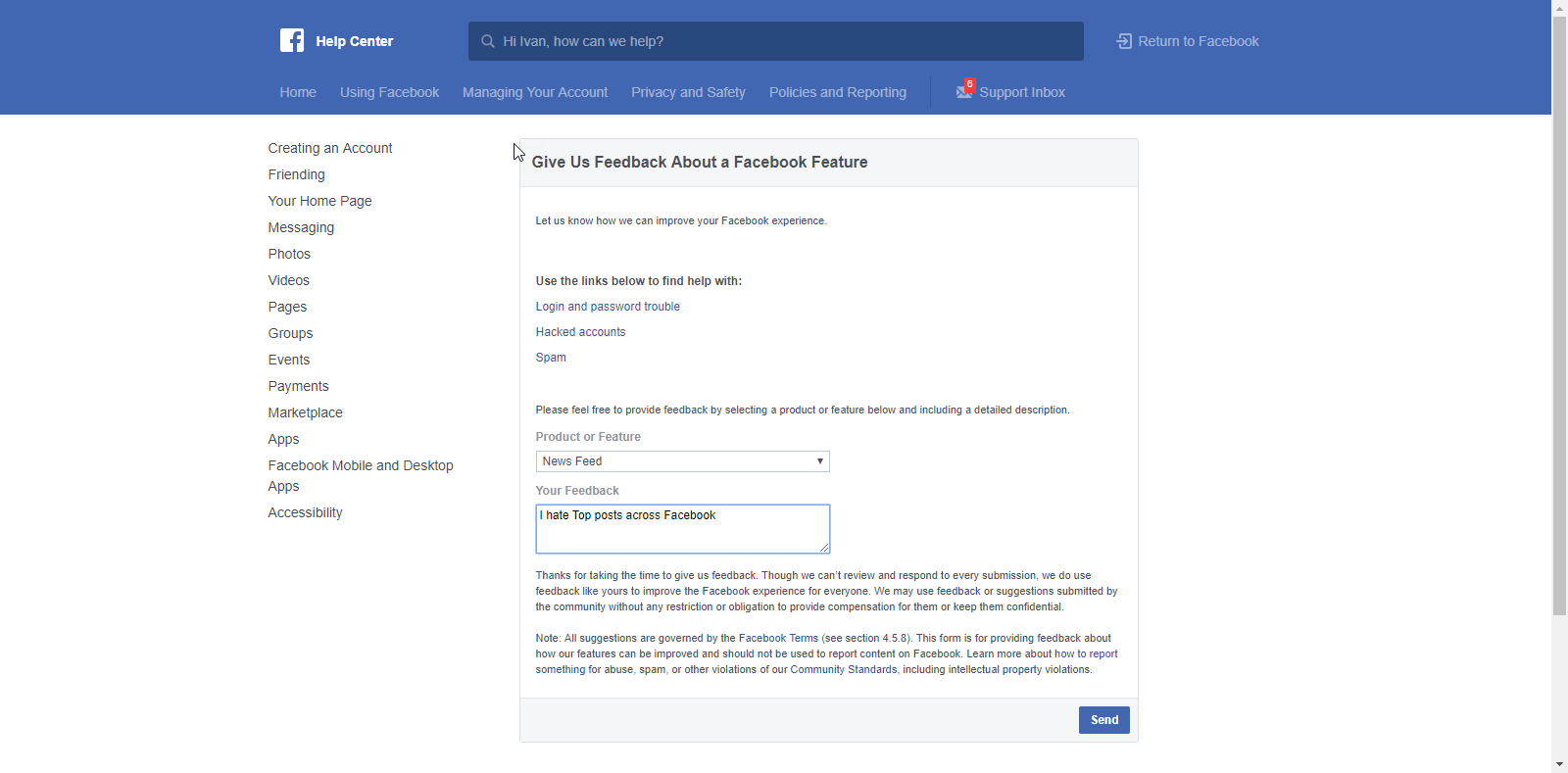Click the Facebook logo icon
This screenshot has width=1568, height=773.
(x=292, y=40)
